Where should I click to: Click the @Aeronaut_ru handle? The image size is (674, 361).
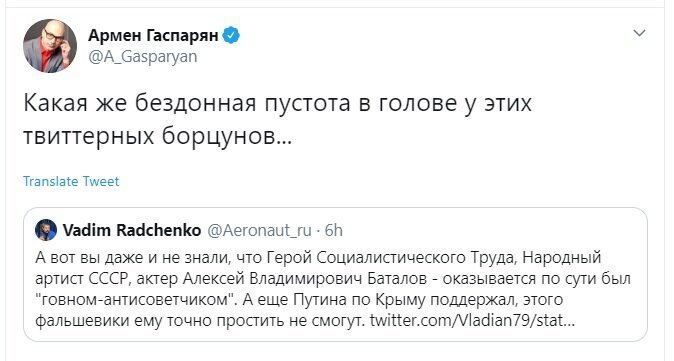260,231
